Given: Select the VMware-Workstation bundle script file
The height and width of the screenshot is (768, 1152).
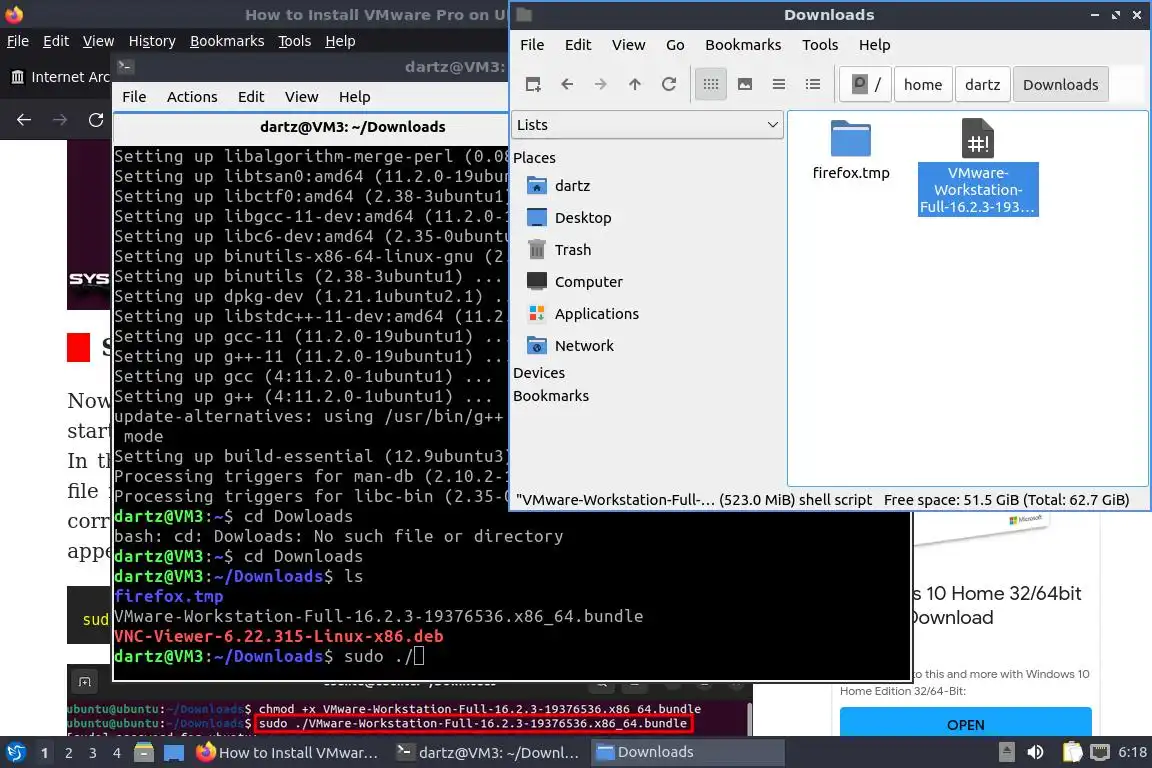Looking at the screenshot, I should click(x=978, y=167).
